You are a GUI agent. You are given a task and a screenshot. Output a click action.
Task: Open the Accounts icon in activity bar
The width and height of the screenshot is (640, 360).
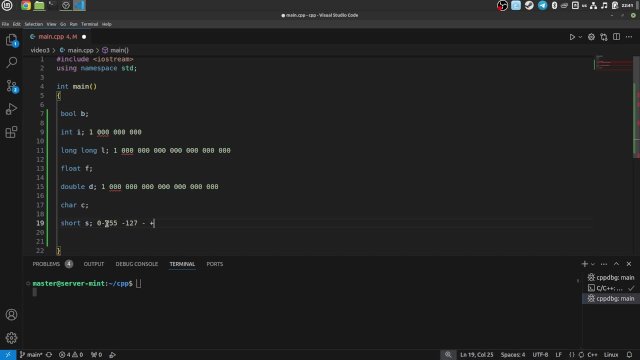tap(11, 314)
